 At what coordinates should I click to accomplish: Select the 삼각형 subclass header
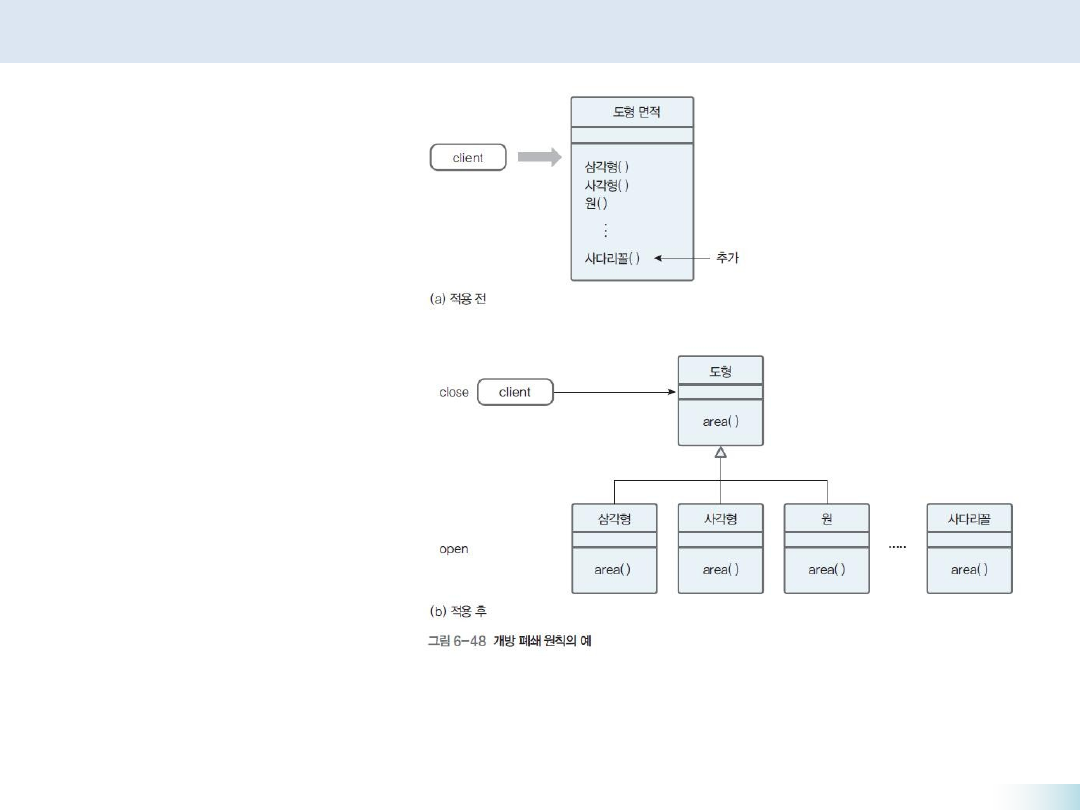(x=614, y=519)
